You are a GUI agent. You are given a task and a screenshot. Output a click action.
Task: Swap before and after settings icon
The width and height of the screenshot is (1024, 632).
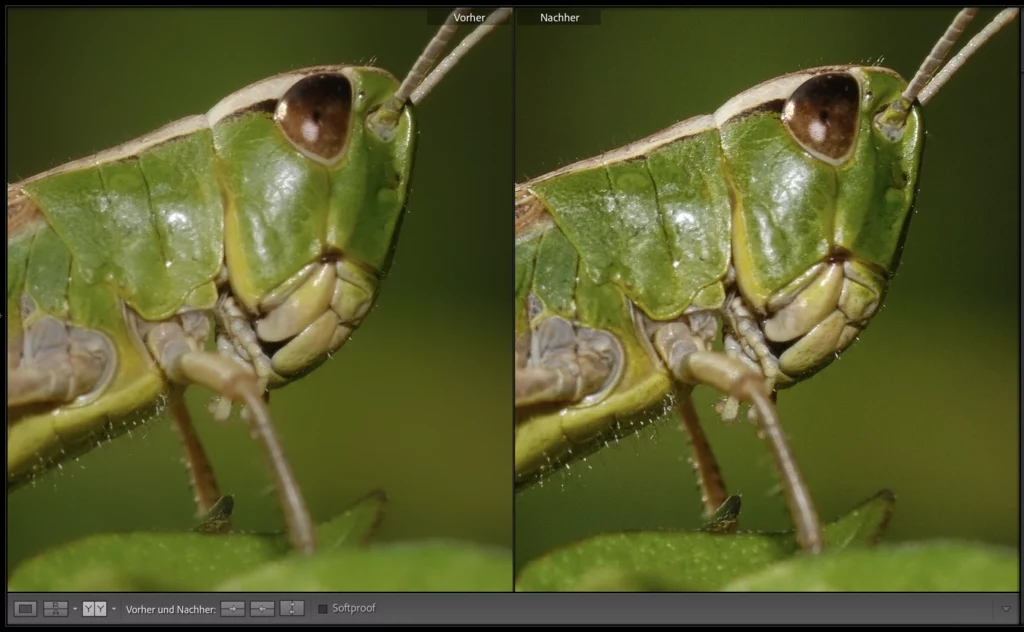(292, 608)
